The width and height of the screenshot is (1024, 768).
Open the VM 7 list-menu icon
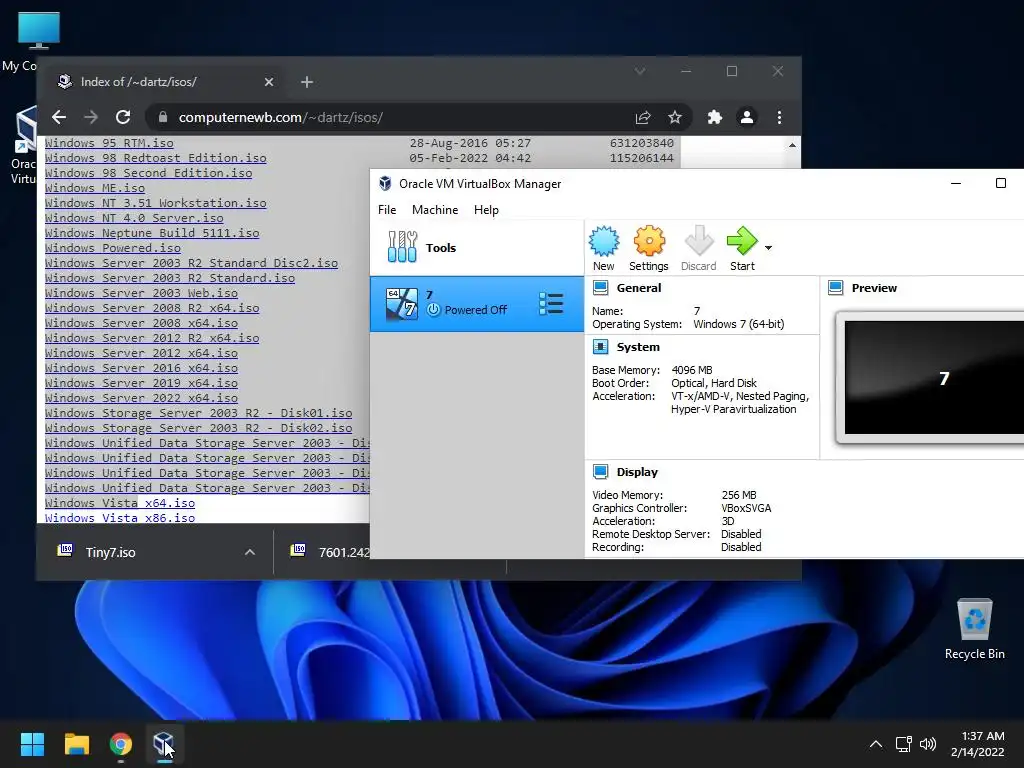pyautogui.click(x=551, y=304)
